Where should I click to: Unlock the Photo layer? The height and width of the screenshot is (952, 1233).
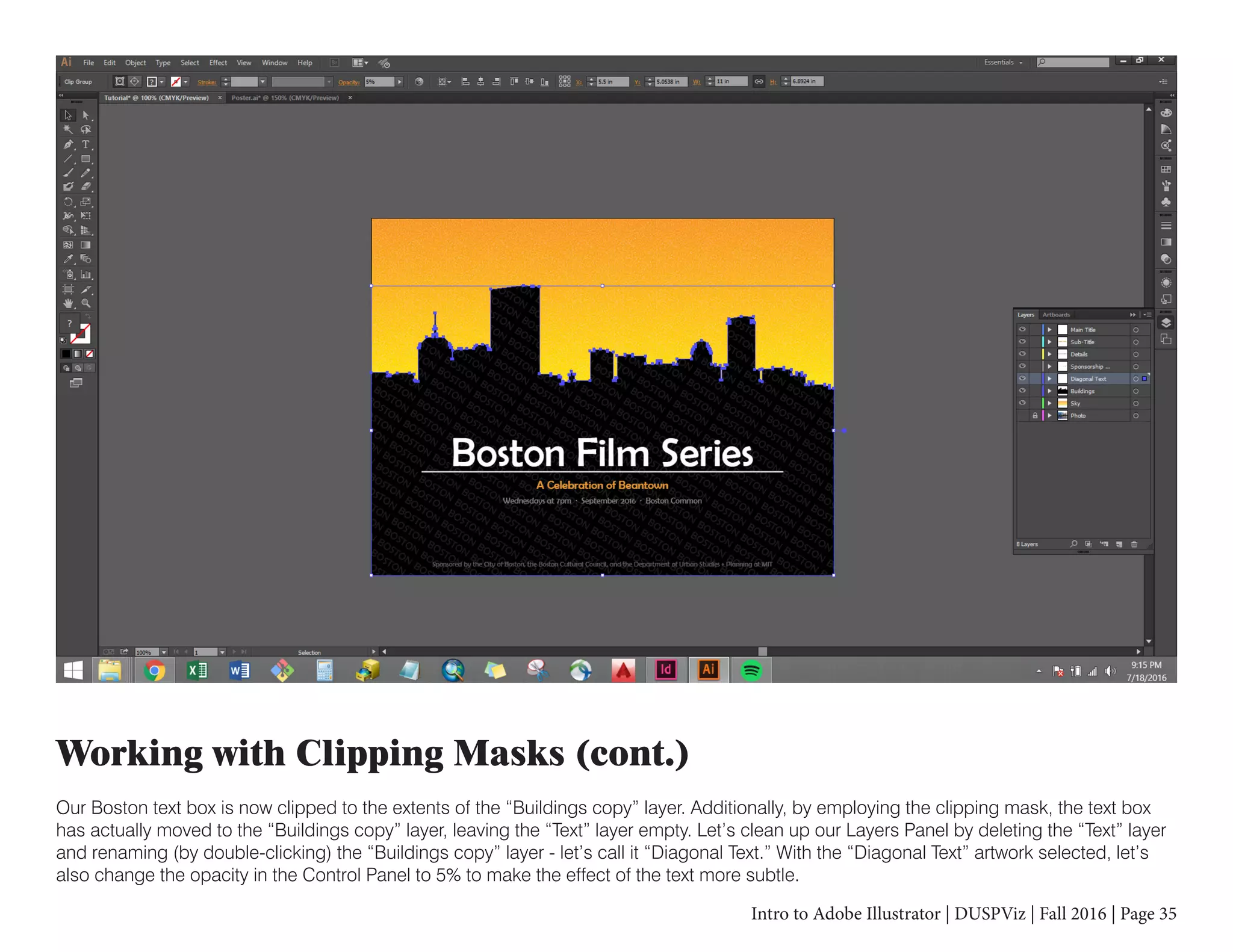pos(1035,415)
